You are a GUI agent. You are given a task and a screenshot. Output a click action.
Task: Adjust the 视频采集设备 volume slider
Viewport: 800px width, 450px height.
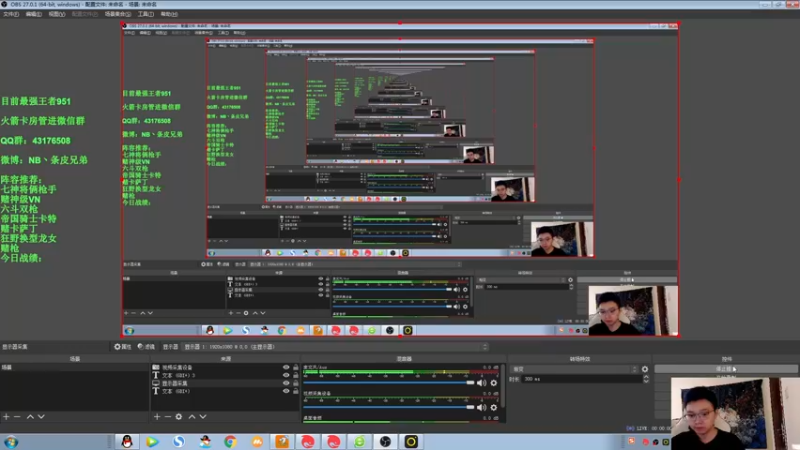tap(389, 407)
